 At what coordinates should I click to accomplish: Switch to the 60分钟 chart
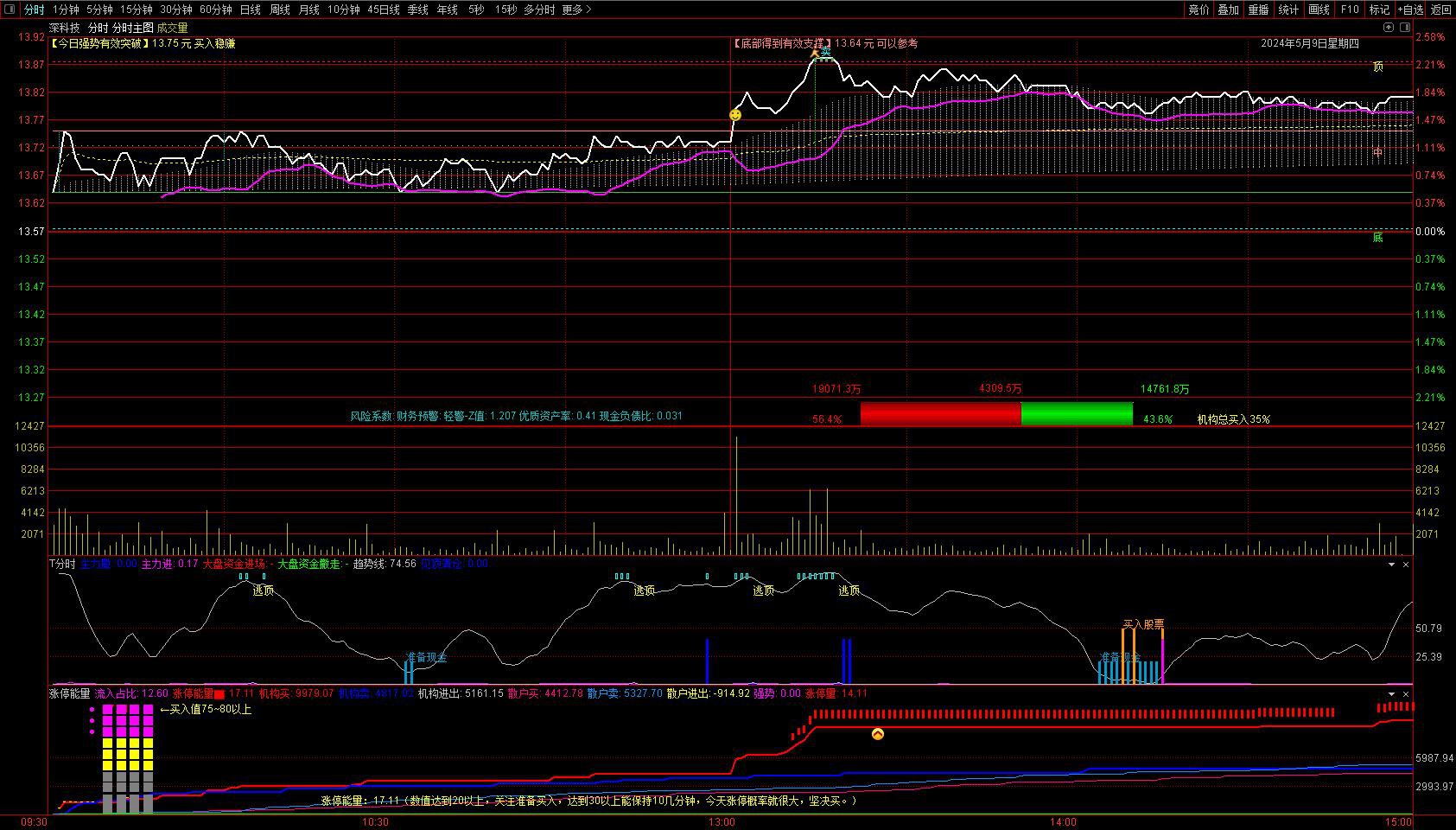216,10
